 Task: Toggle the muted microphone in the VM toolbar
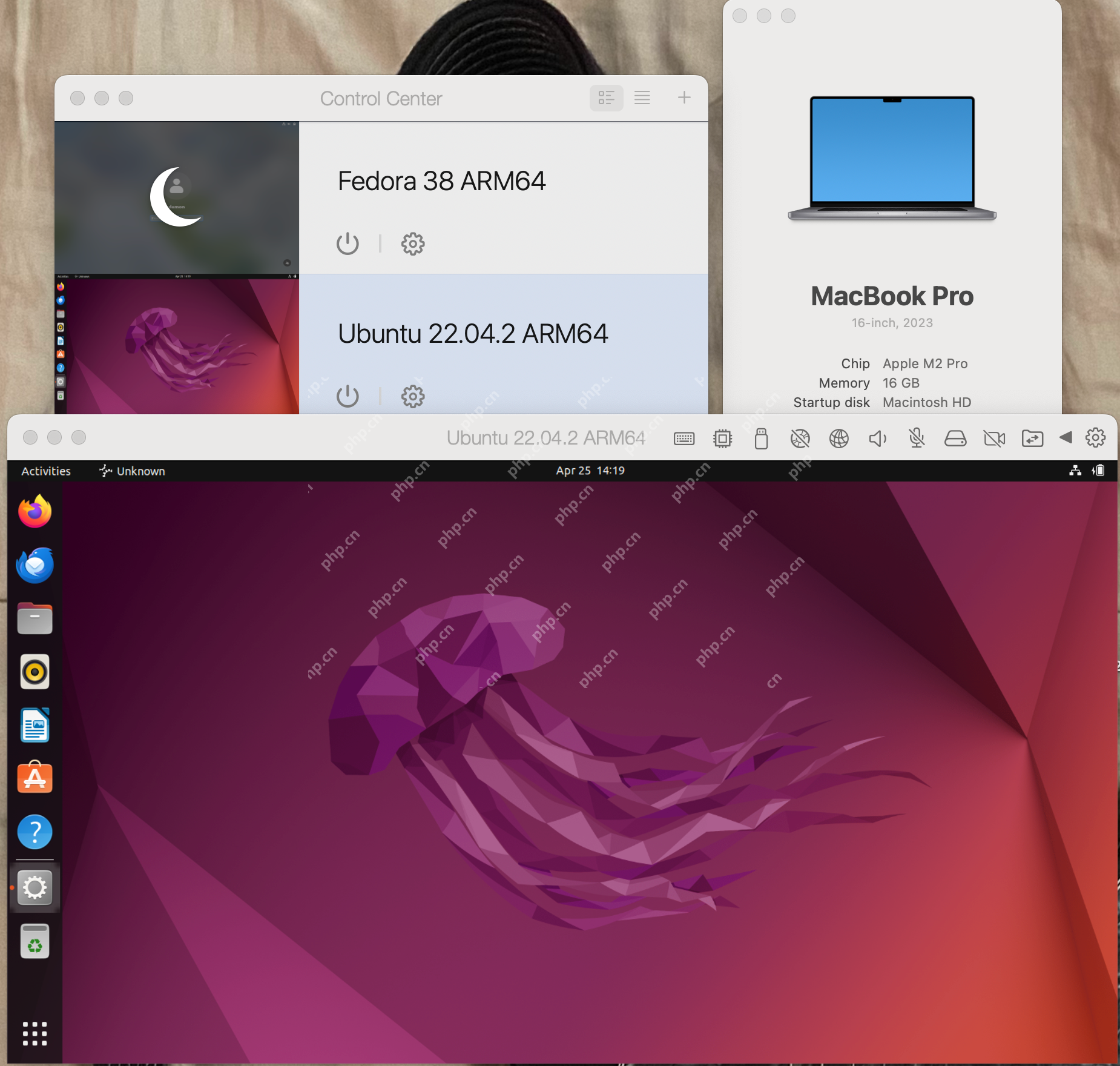pos(917,438)
